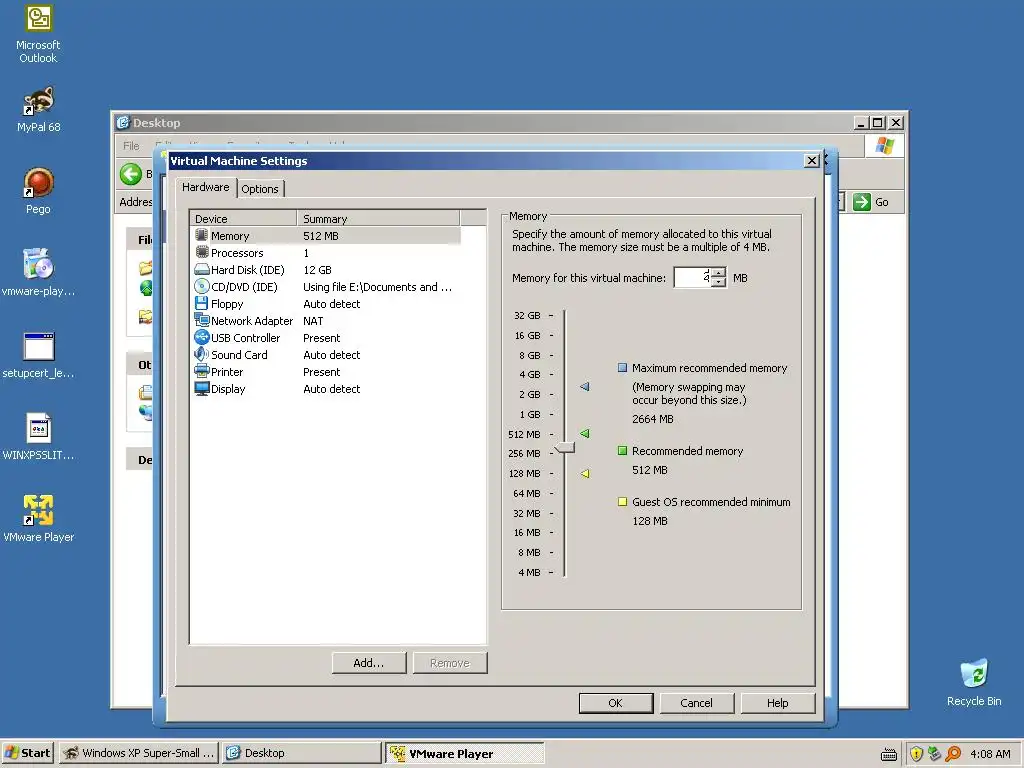Click the Device column header
The height and width of the screenshot is (768, 1024).
(x=243, y=219)
